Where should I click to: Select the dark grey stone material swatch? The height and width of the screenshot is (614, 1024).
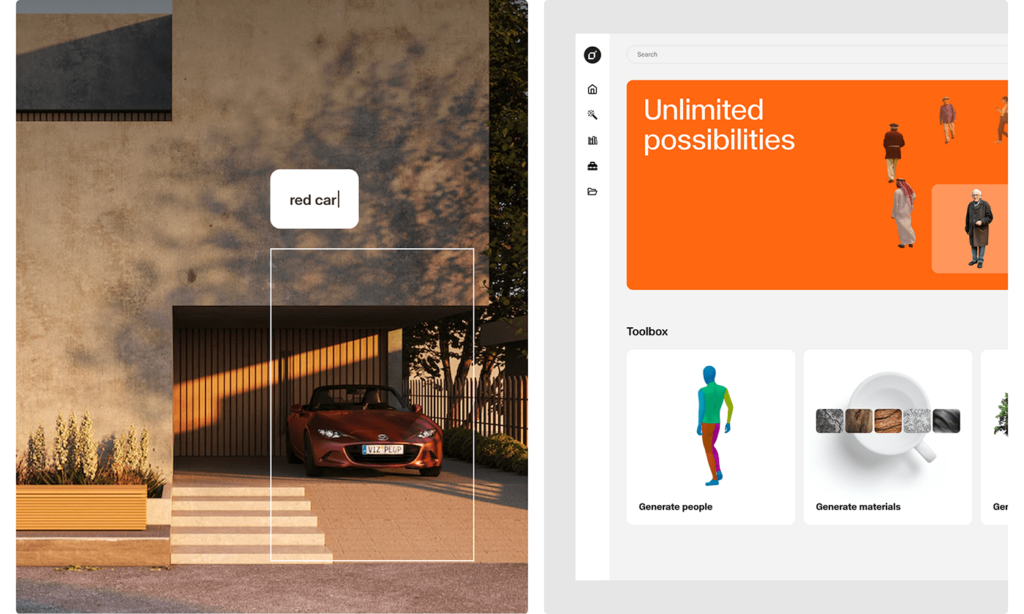(829, 421)
